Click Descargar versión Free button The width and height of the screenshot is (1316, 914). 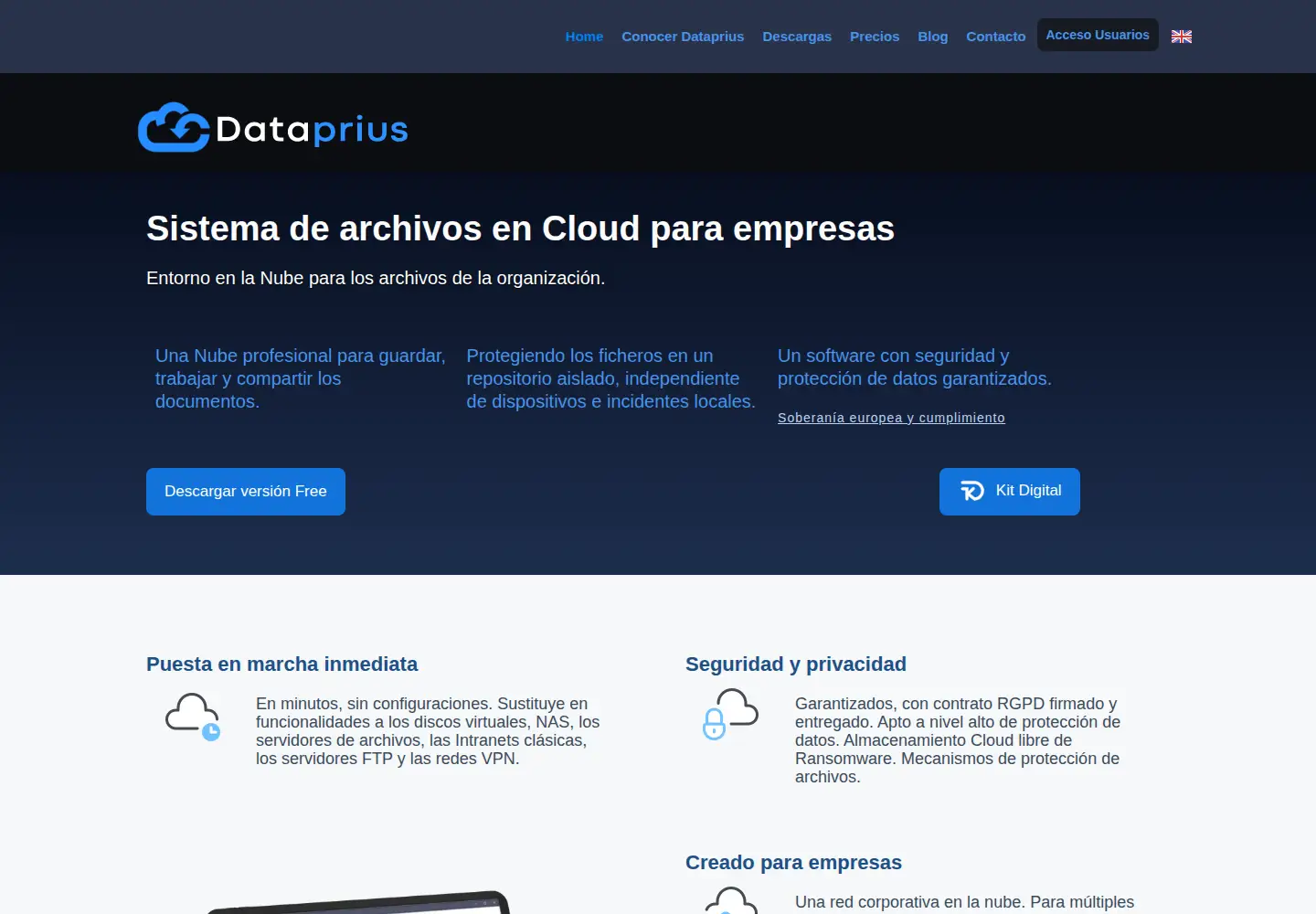click(246, 492)
